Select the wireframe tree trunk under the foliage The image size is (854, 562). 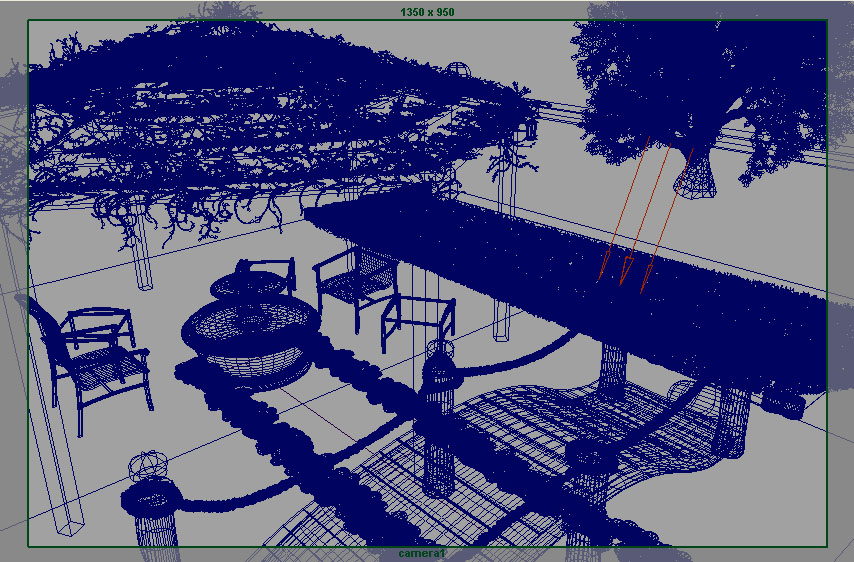pyautogui.click(x=696, y=174)
